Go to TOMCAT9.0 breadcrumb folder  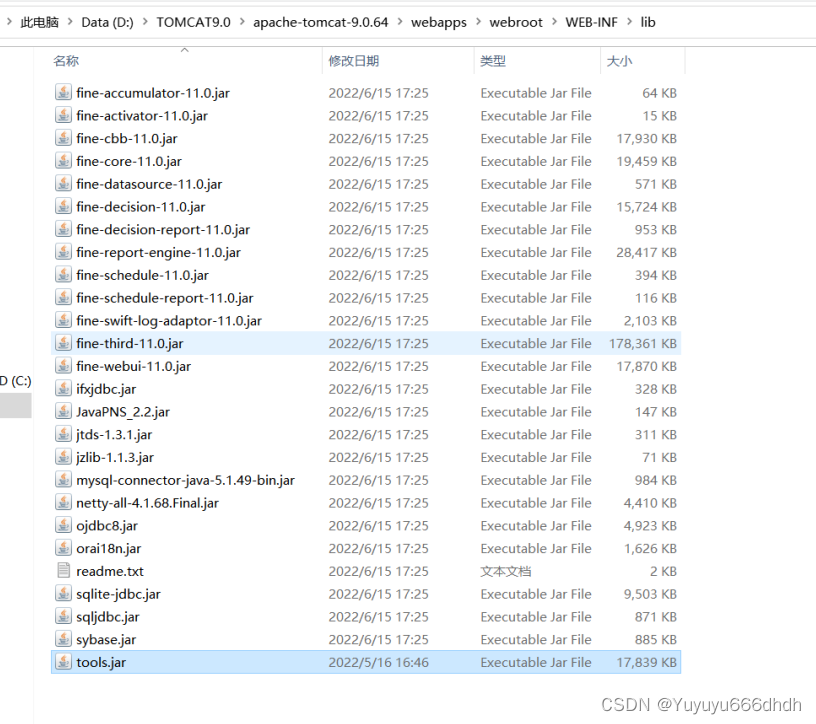194,22
